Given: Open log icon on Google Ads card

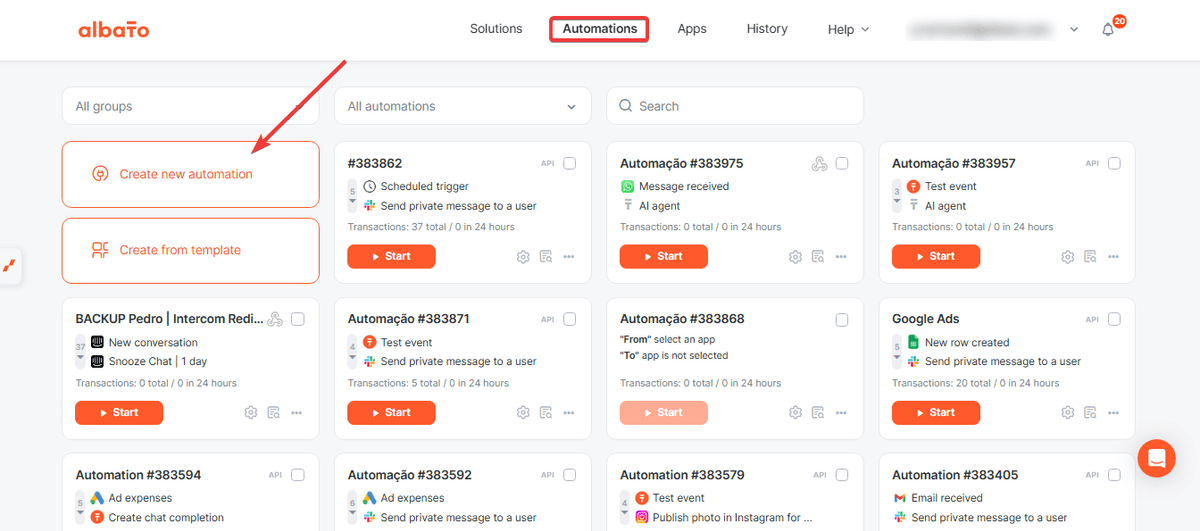Looking at the screenshot, I should pos(1090,412).
